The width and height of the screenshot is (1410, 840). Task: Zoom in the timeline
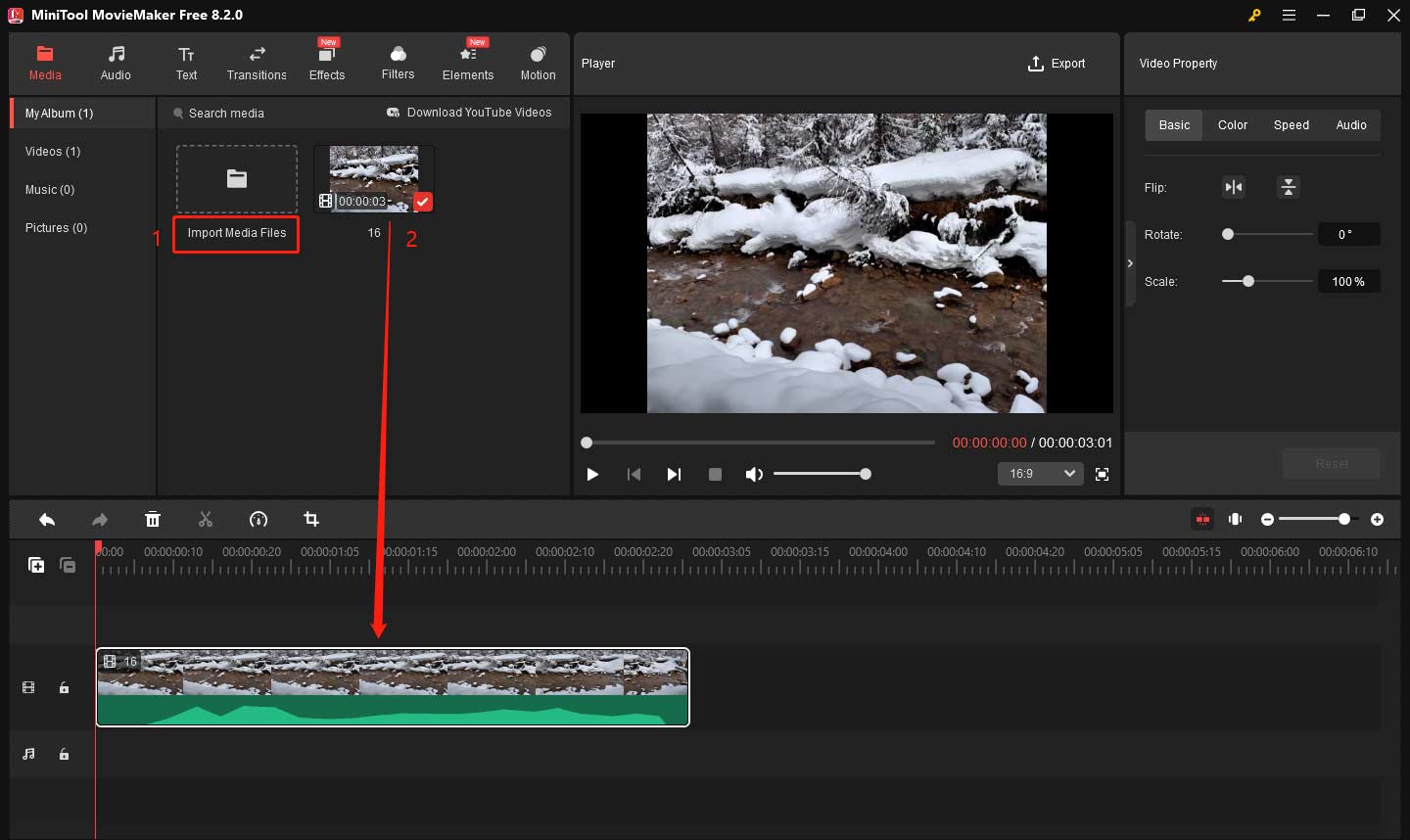click(x=1377, y=519)
